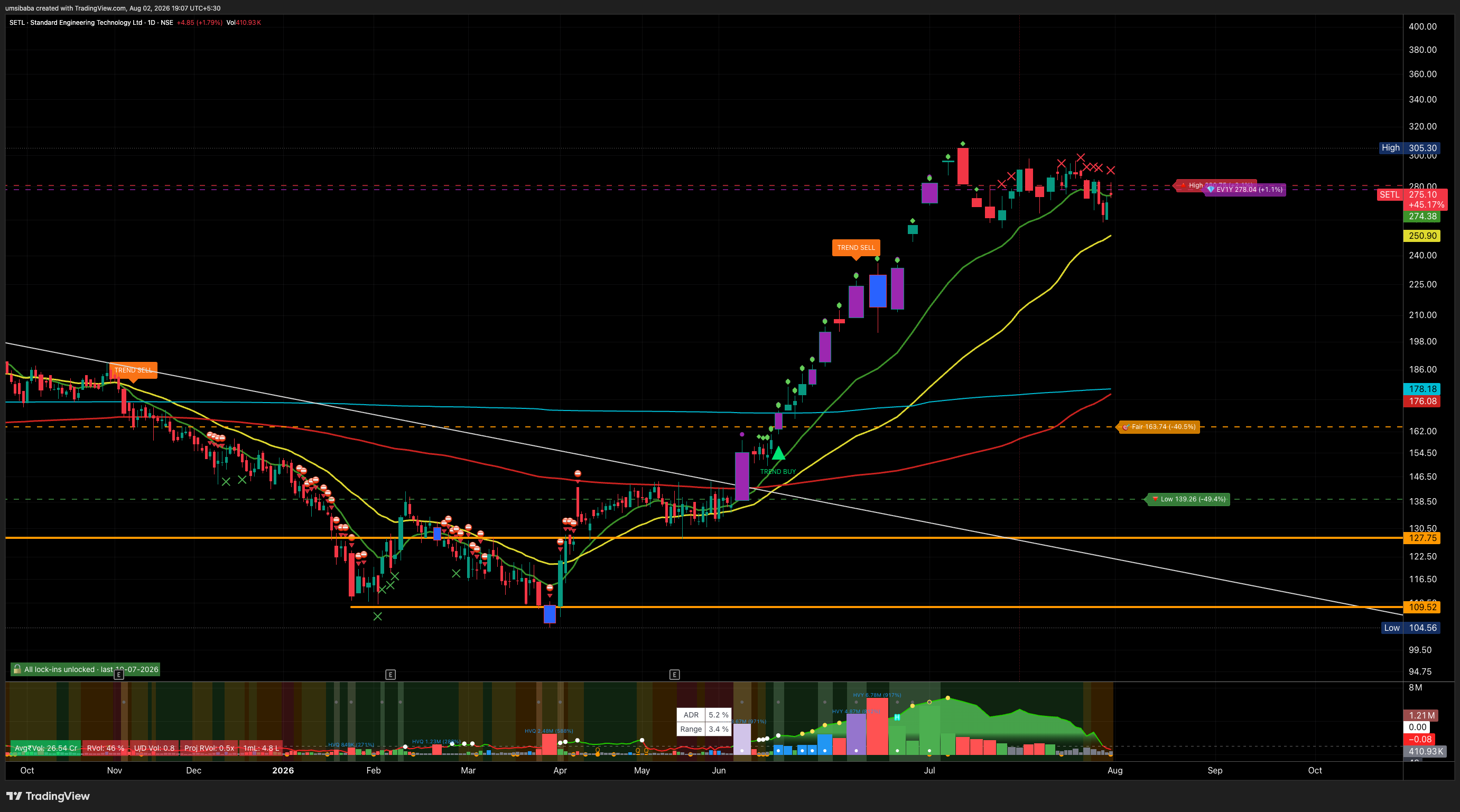
Task: Select the green X marker beneath the 109.52 line
Action: (377, 617)
